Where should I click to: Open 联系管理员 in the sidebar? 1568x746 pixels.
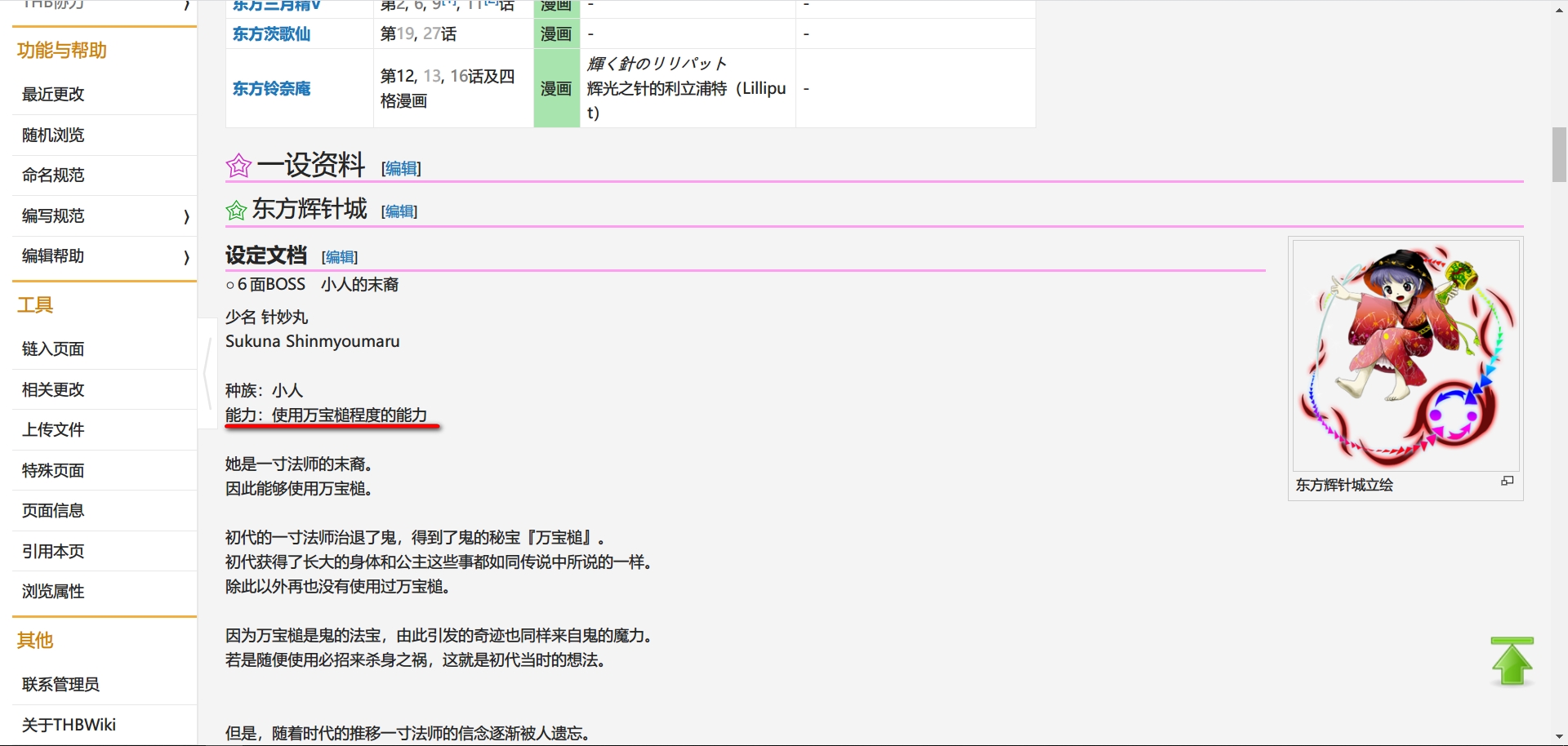(x=60, y=685)
